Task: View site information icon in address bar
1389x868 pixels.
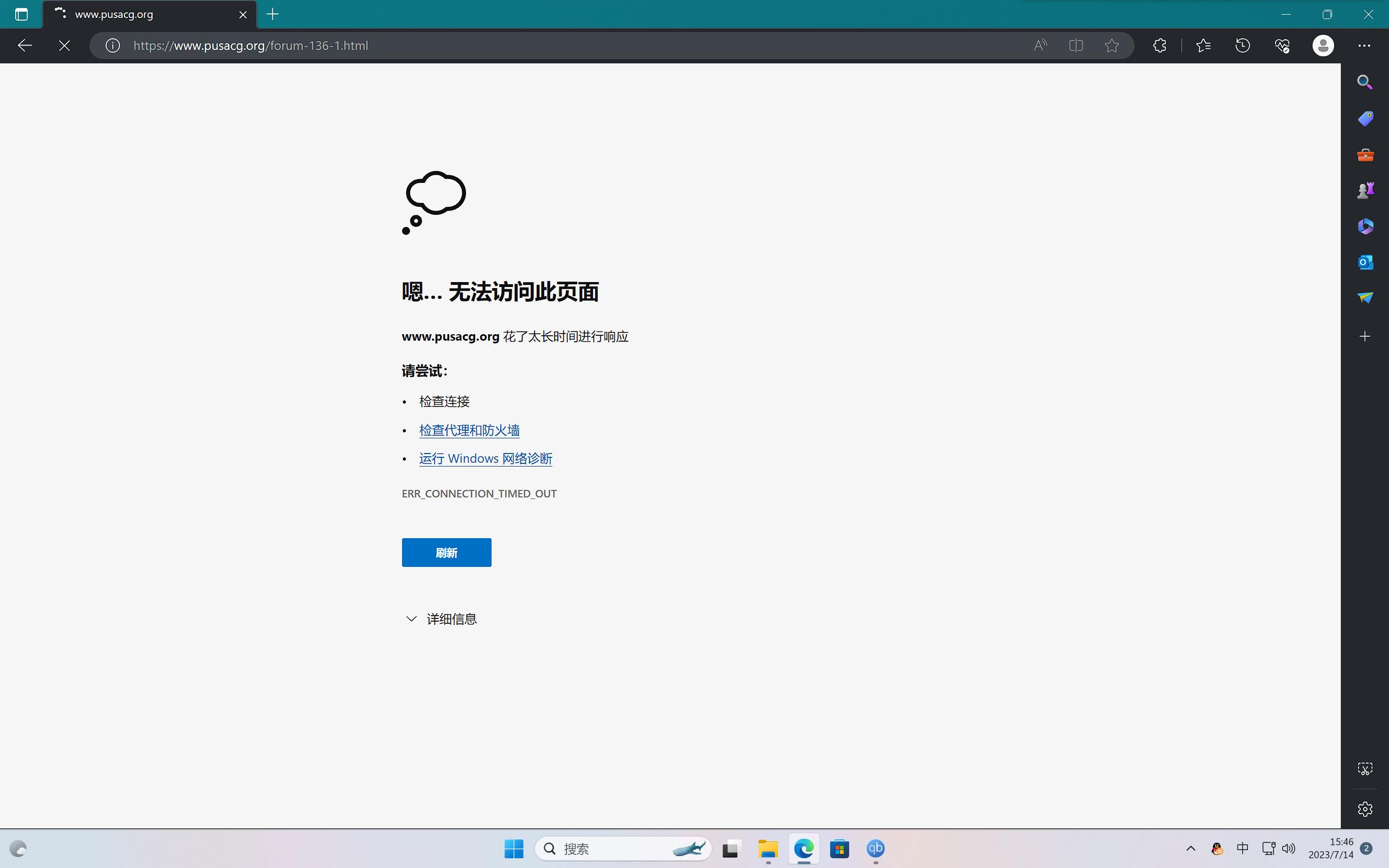Action: (x=112, y=46)
